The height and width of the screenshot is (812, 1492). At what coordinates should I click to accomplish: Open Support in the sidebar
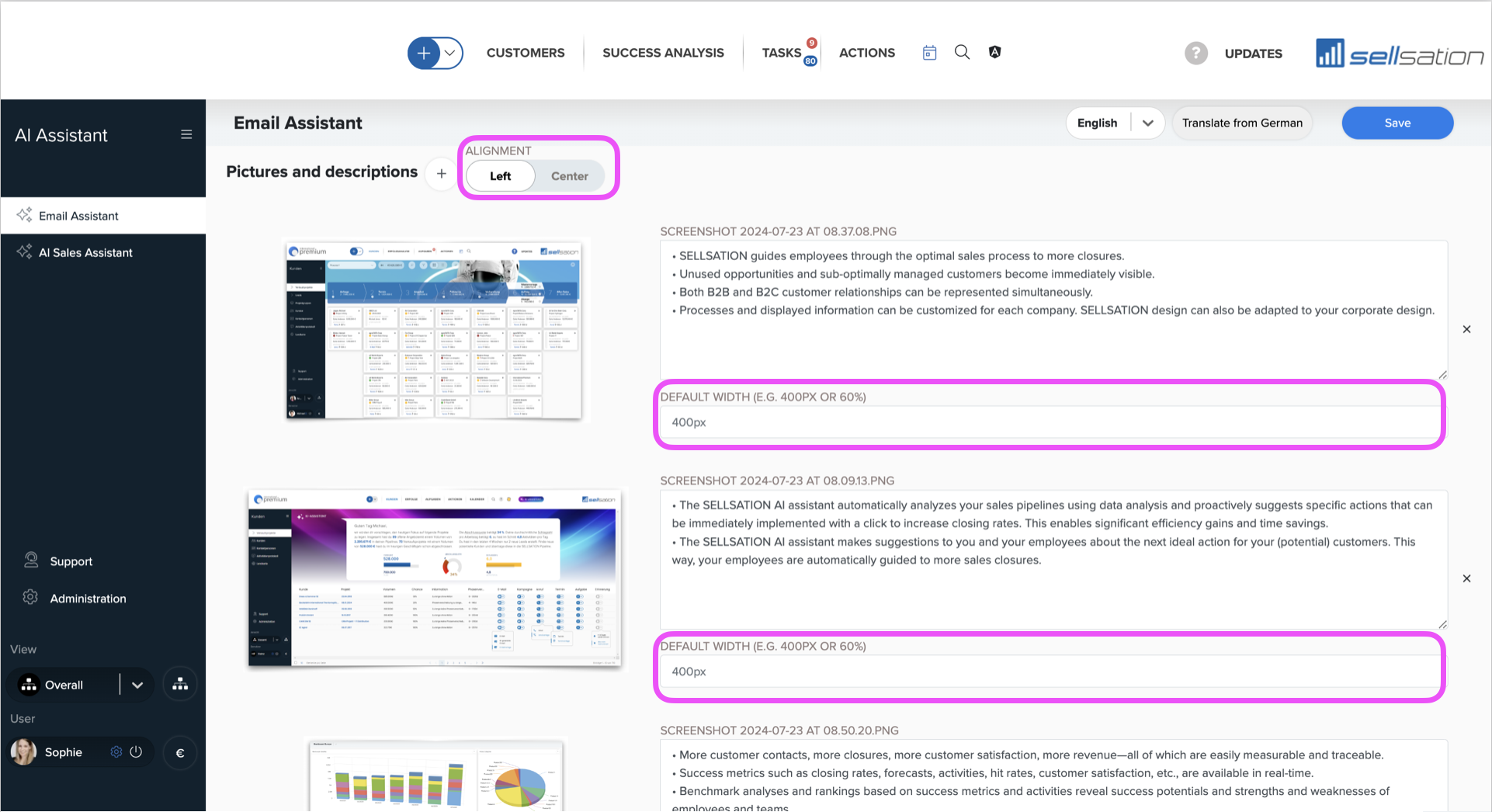tap(71, 561)
